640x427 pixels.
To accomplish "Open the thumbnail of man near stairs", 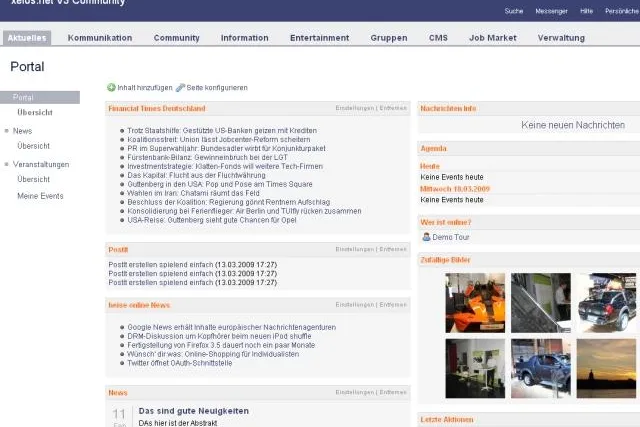I will [x=541, y=303].
